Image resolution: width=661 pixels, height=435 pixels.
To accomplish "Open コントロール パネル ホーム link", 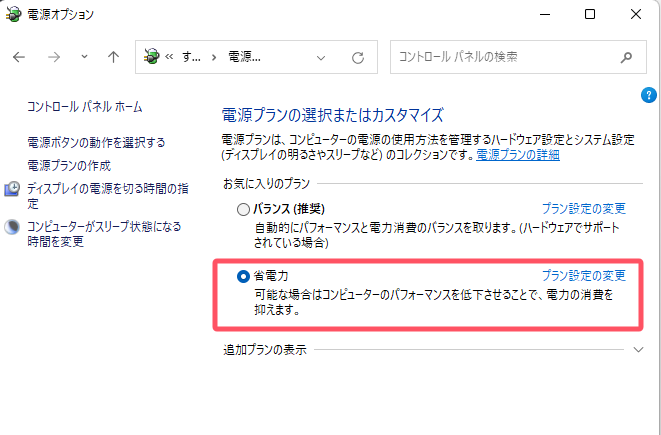I will click(x=85, y=107).
